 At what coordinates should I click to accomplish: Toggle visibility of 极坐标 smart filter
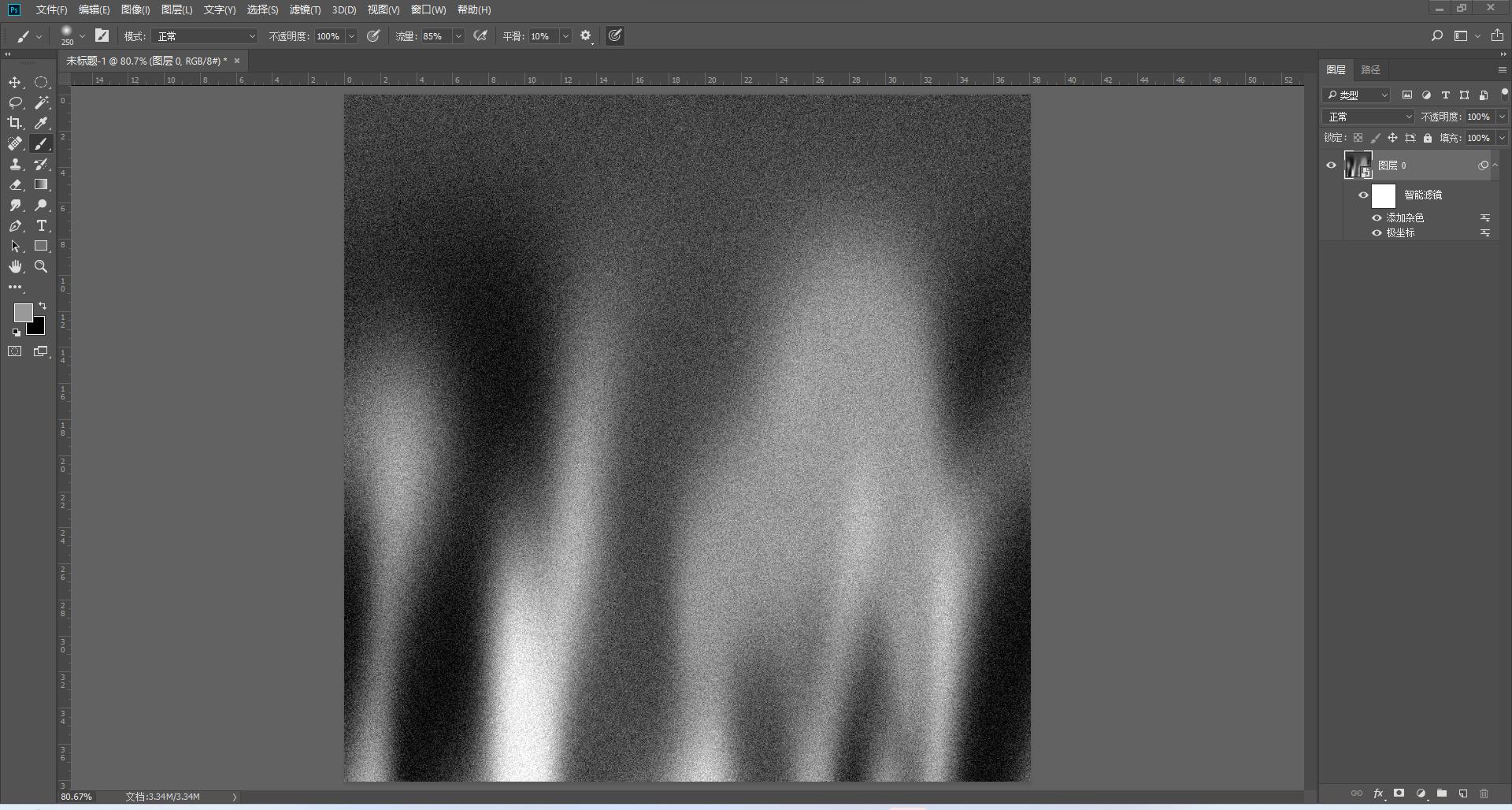coord(1377,233)
